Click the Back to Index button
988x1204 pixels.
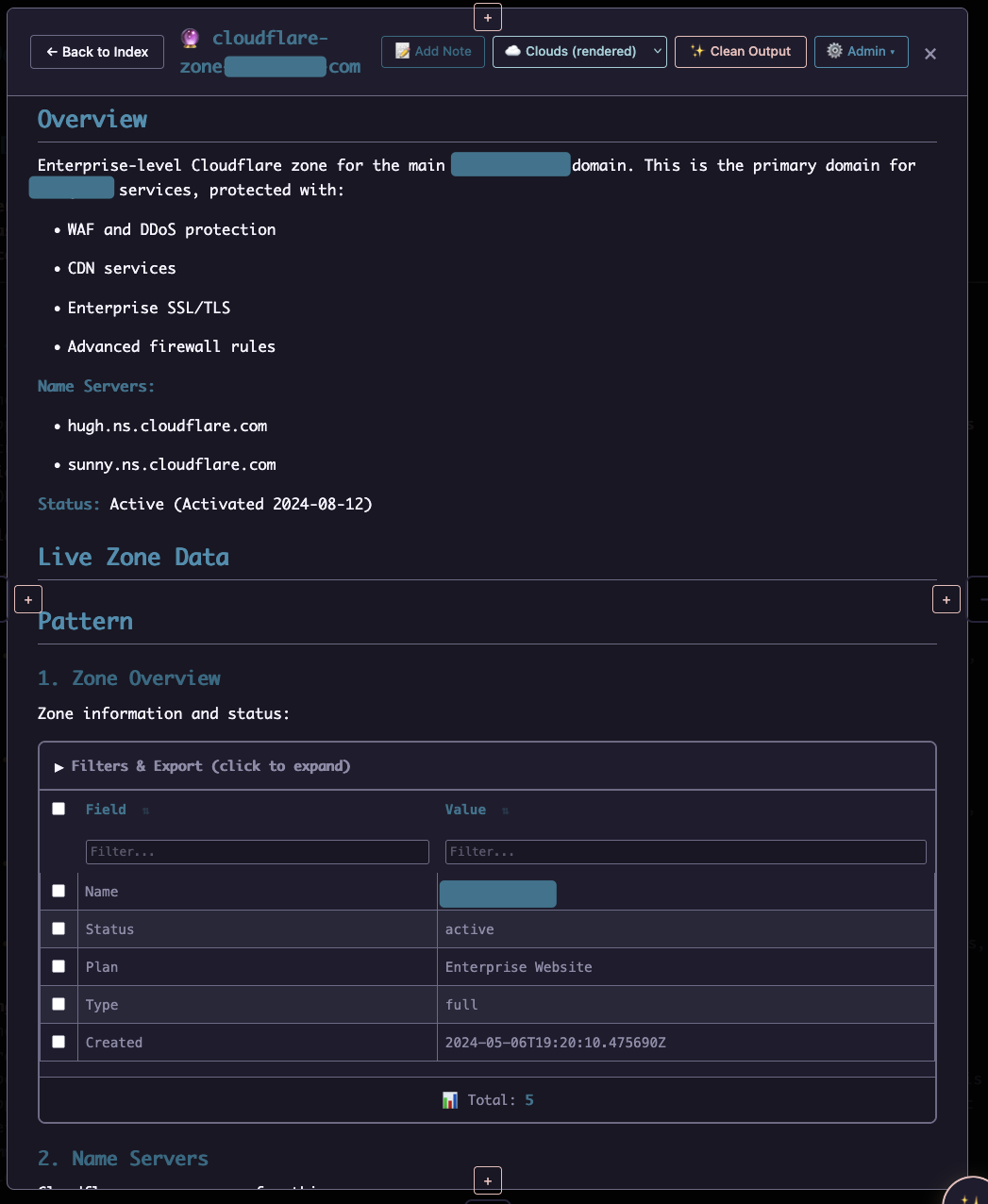click(97, 52)
